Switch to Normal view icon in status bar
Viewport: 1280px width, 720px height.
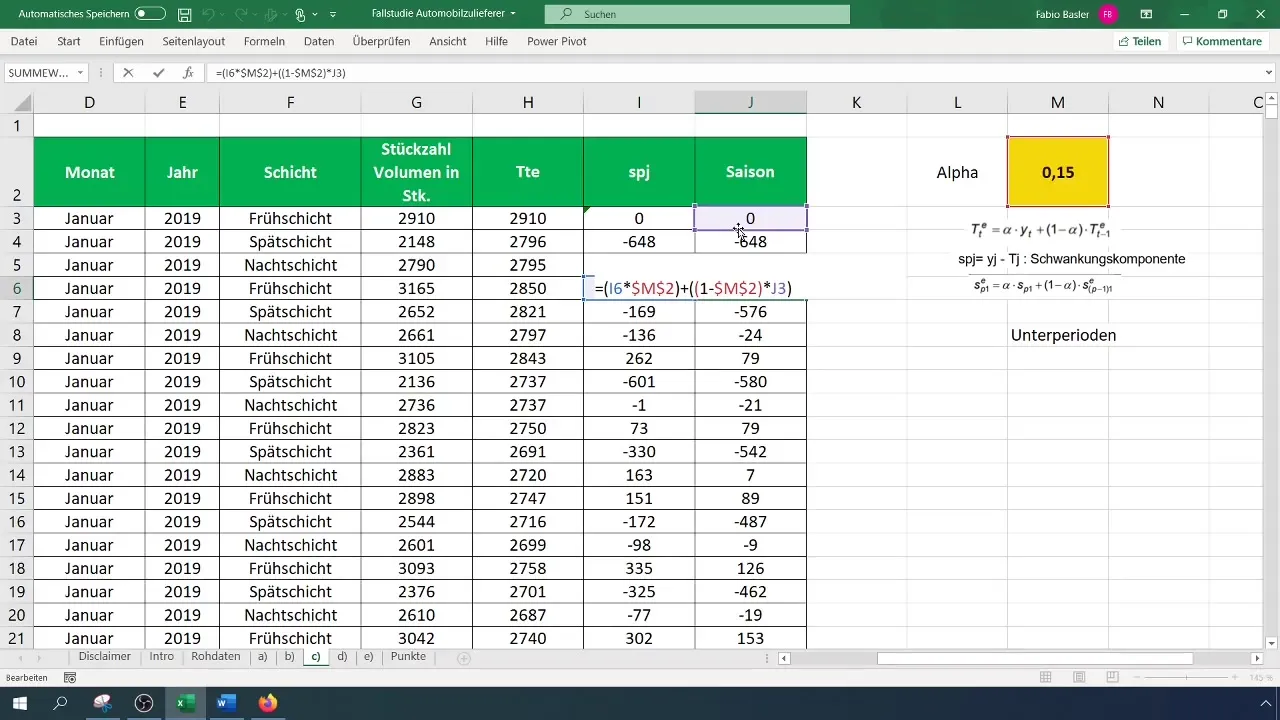(x=1045, y=677)
